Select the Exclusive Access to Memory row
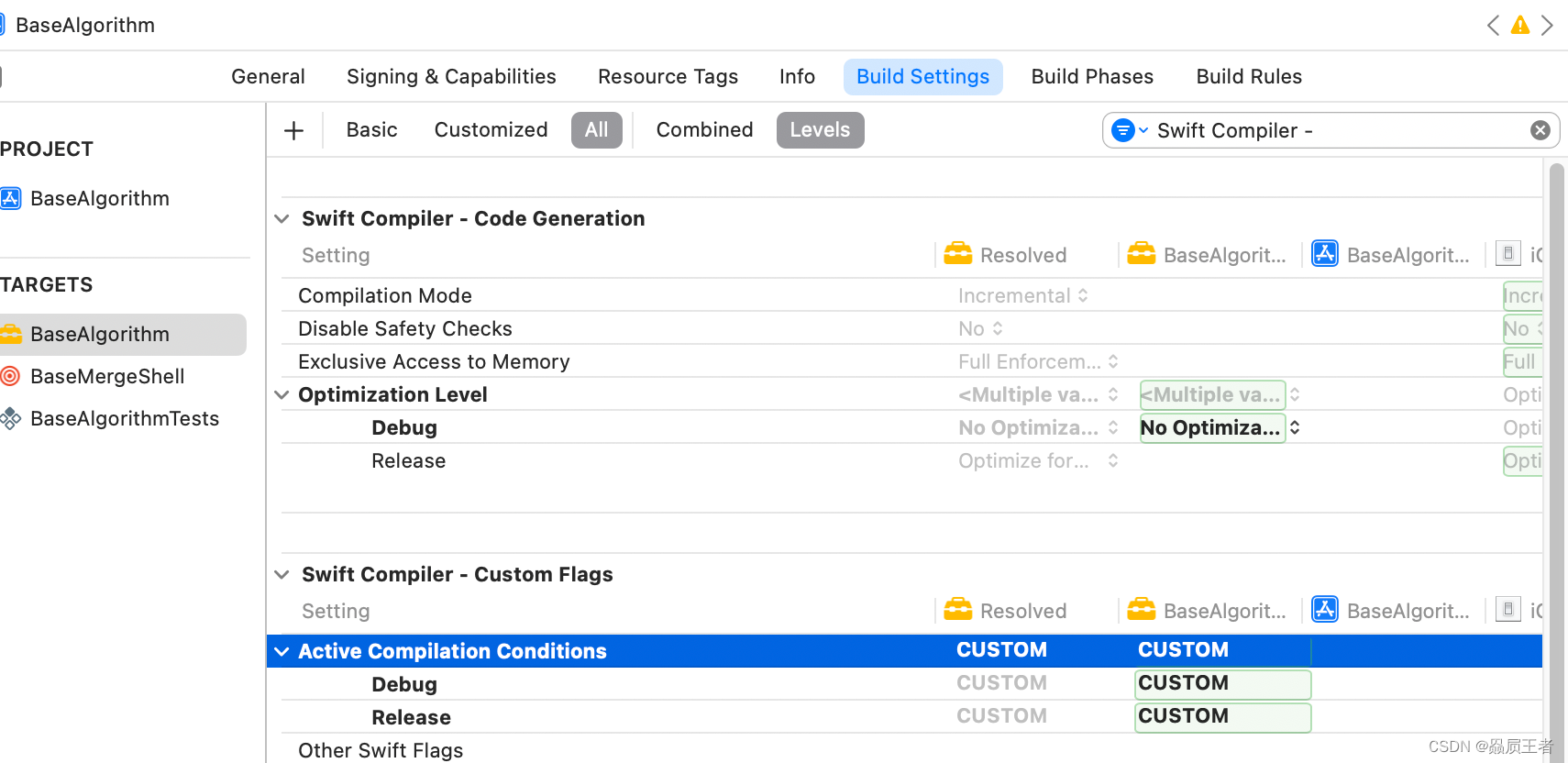1568x763 pixels. coord(911,361)
